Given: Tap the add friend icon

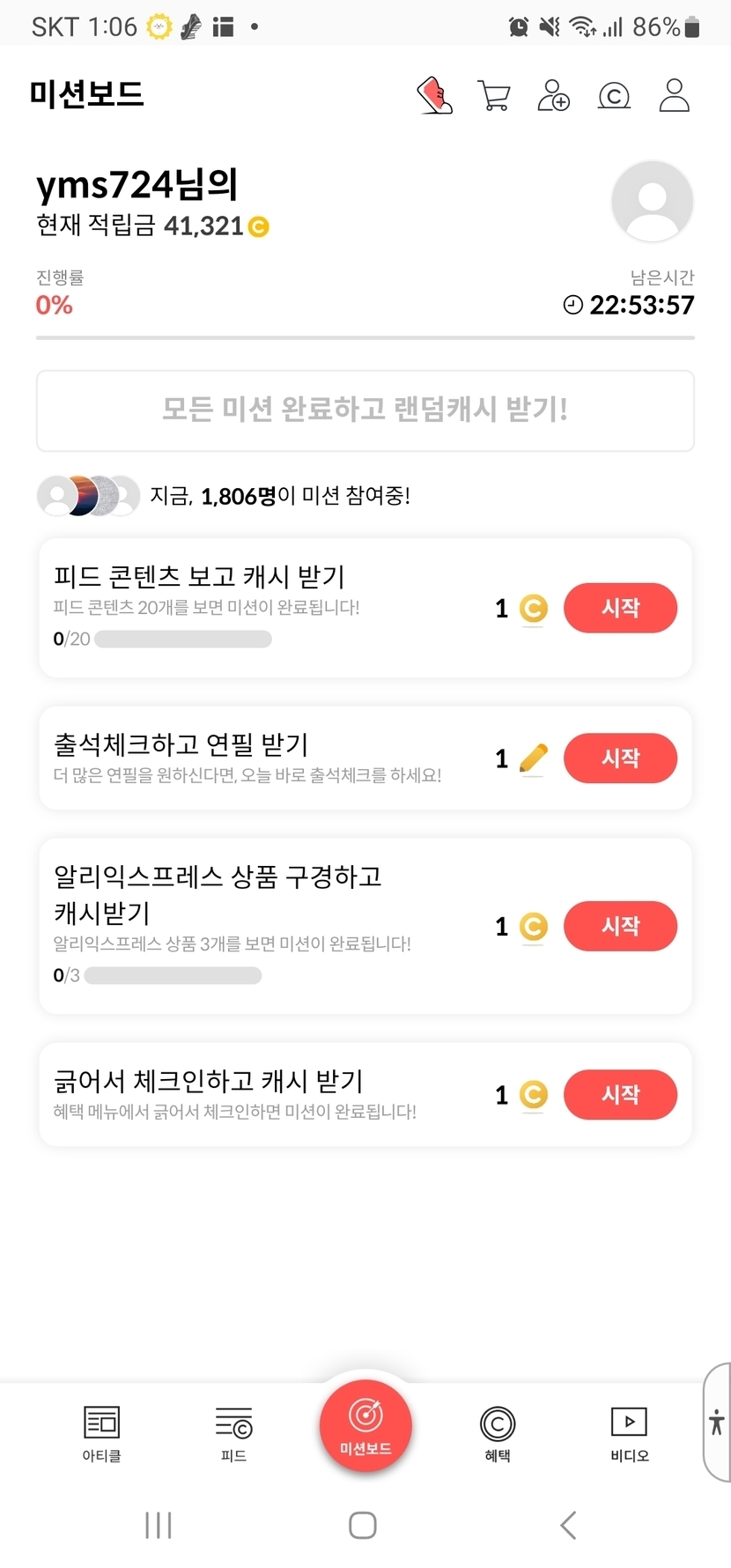Looking at the screenshot, I should [553, 95].
